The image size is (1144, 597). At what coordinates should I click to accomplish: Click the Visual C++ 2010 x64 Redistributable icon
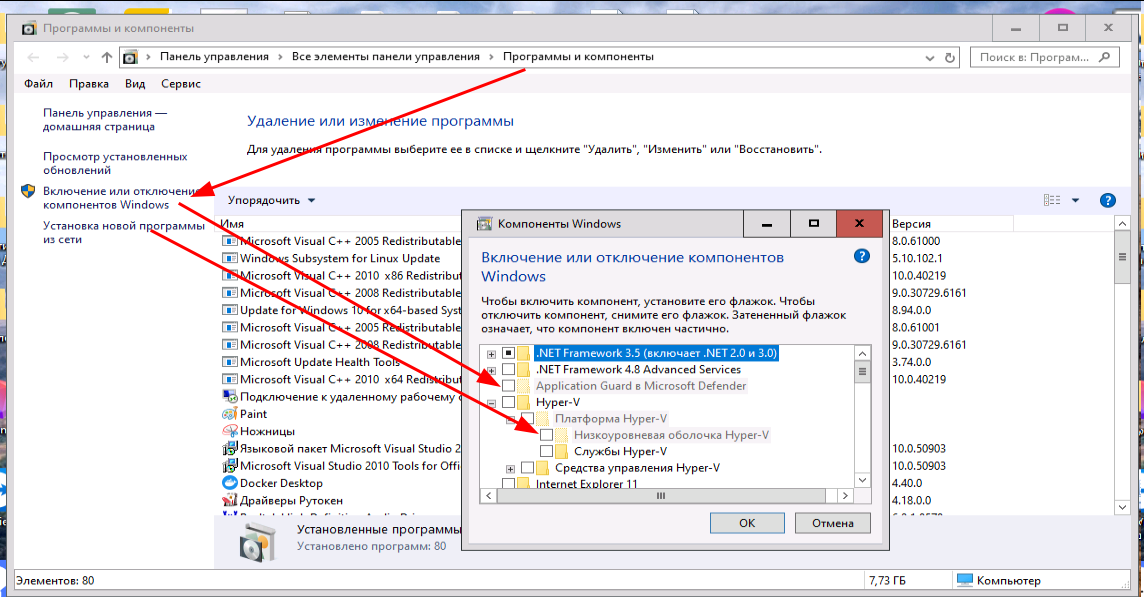point(230,380)
